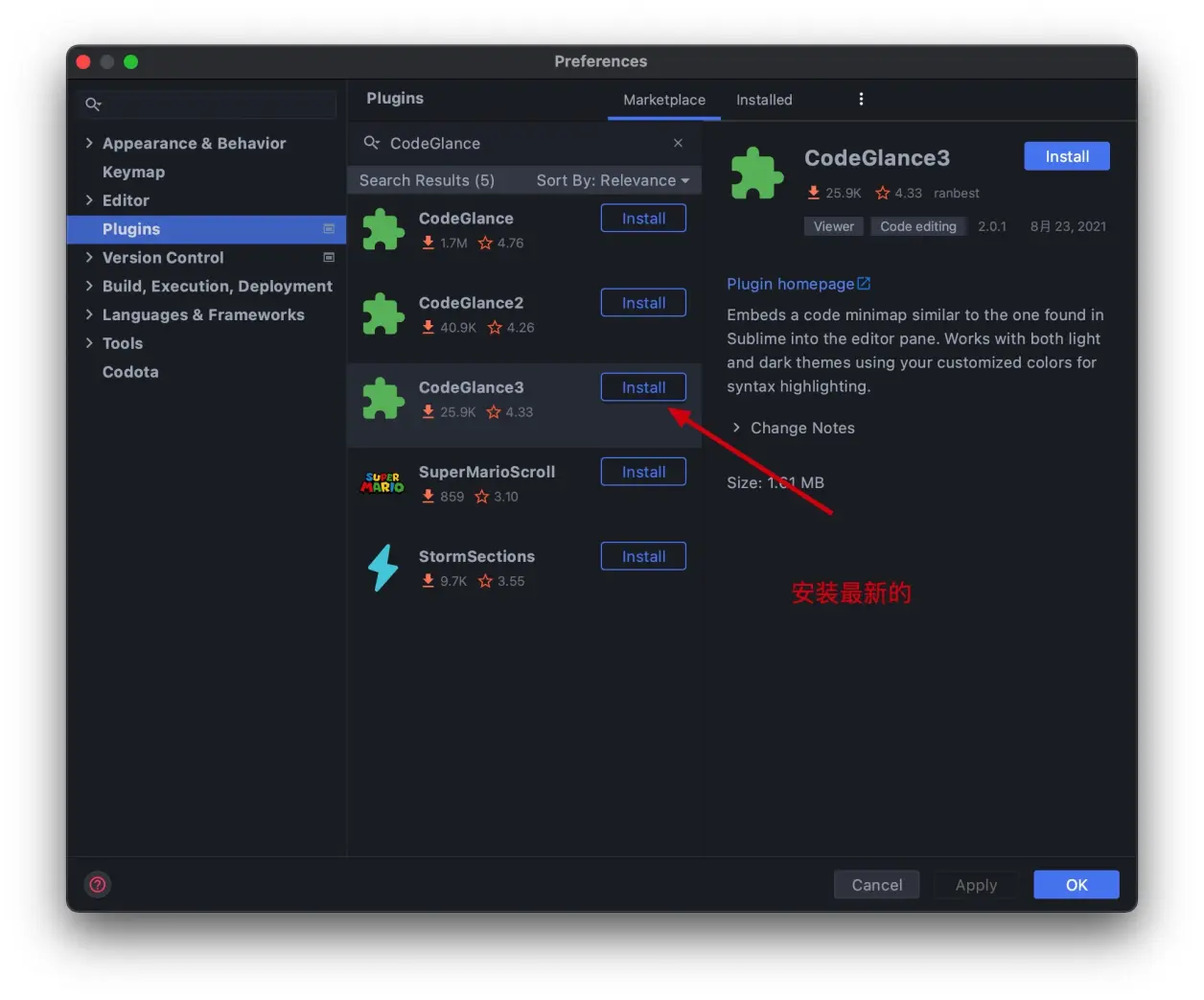
Task: Click the external link icon beside Plugin homepage
Action: coord(864,284)
